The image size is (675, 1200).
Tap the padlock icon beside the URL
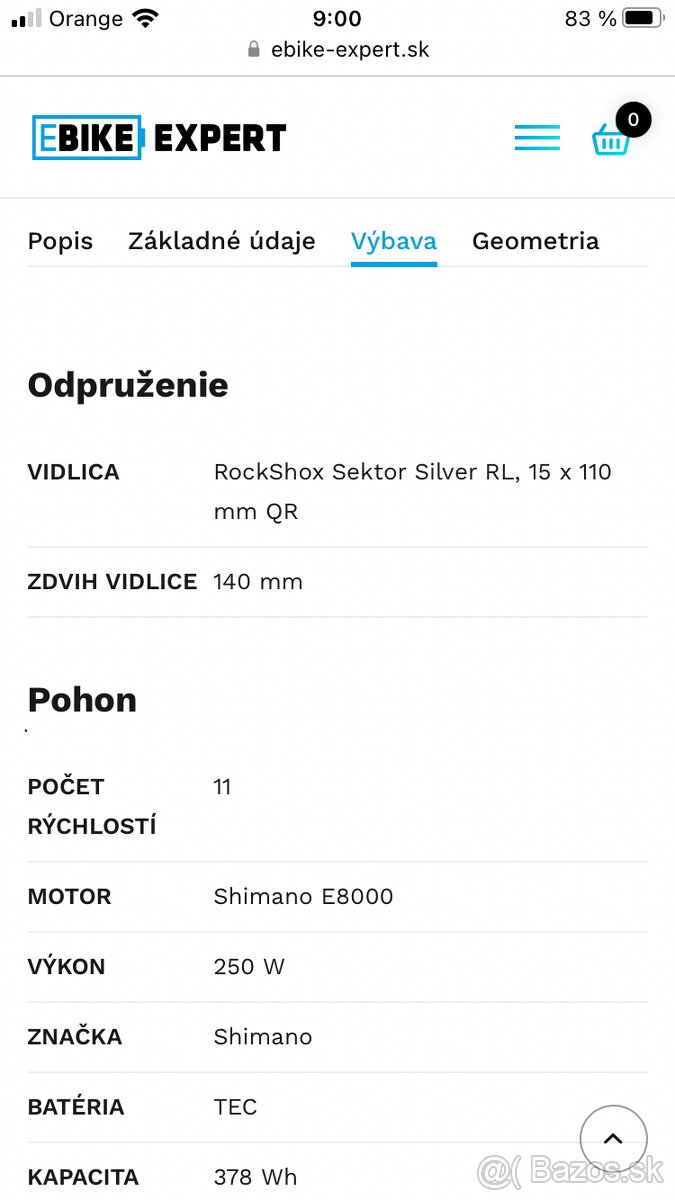coord(254,50)
